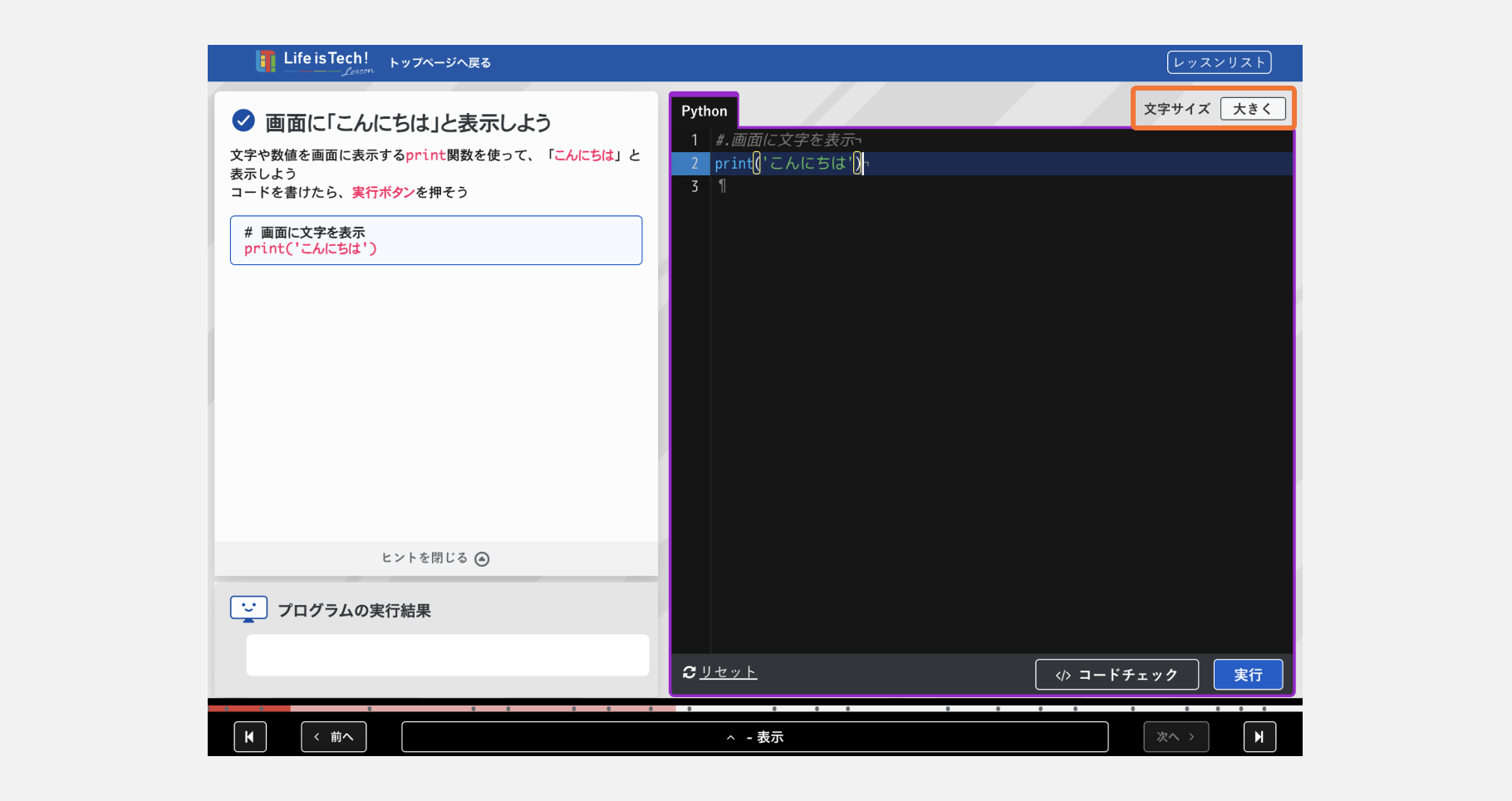Image resolution: width=1512 pixels, height=801 pixels.
Task: Click the 文字サイズ label
Action: 1176,109
